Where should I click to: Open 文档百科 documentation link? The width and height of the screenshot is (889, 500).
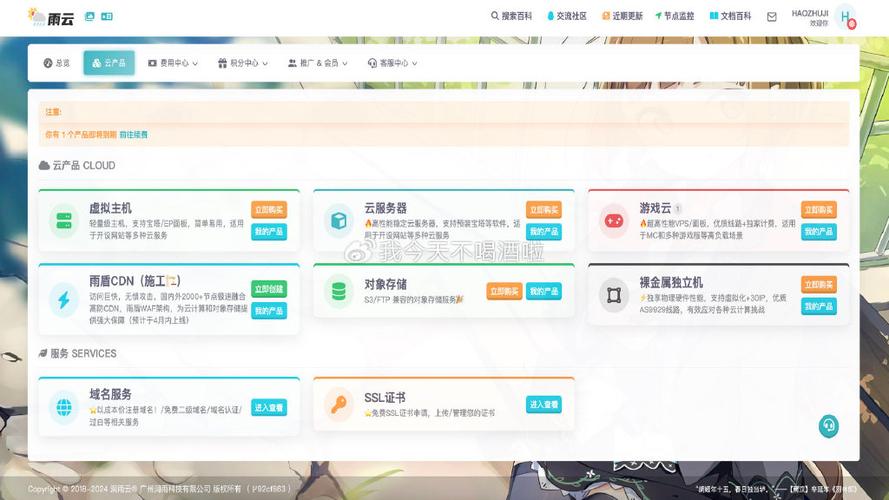coord(730,16)
